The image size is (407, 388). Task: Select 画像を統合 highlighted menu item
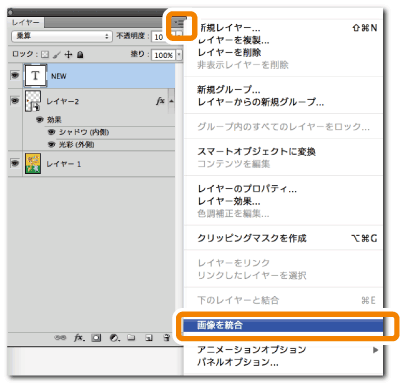[x=283, y=325]
